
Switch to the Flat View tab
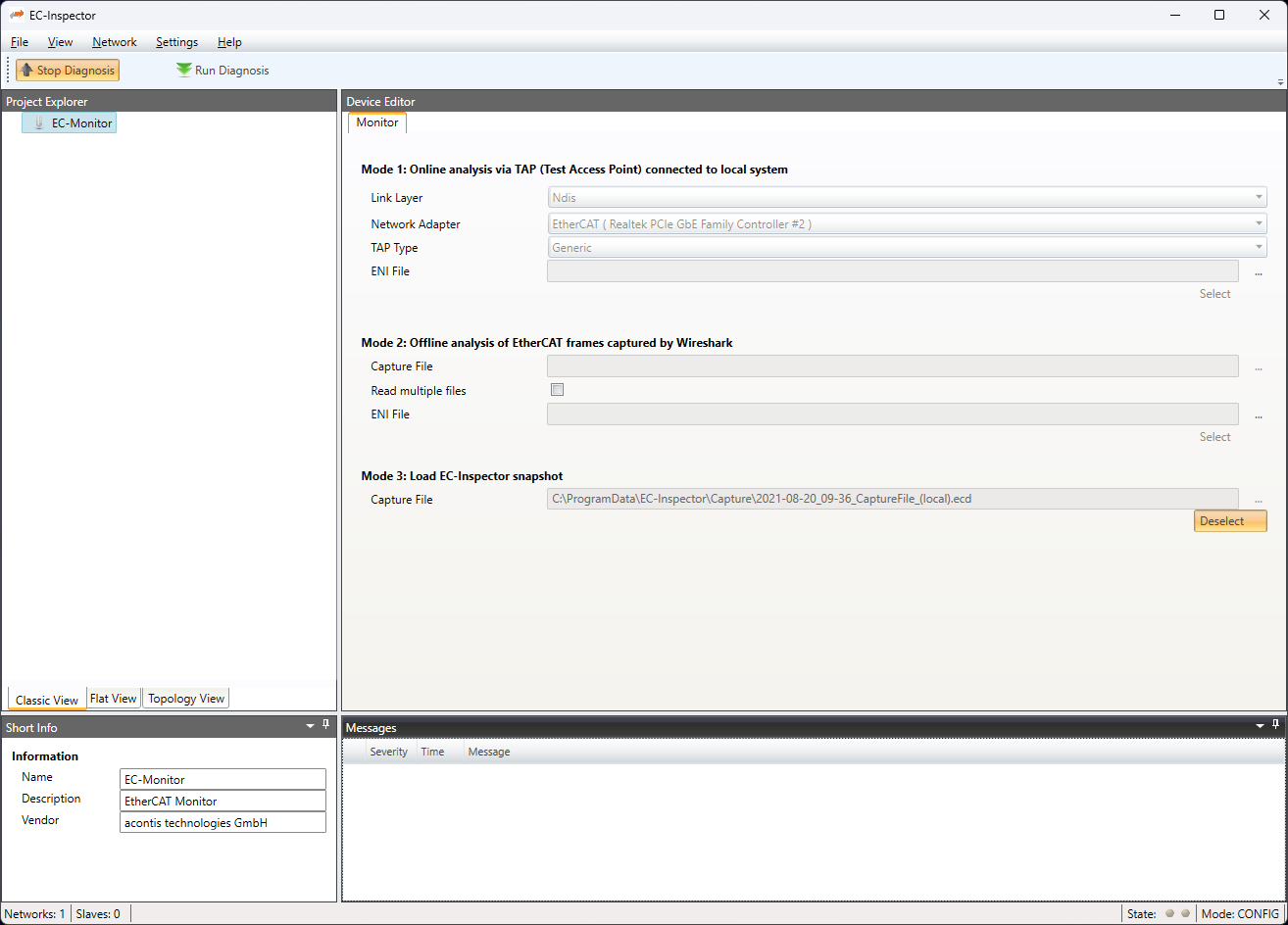[113, 699]
